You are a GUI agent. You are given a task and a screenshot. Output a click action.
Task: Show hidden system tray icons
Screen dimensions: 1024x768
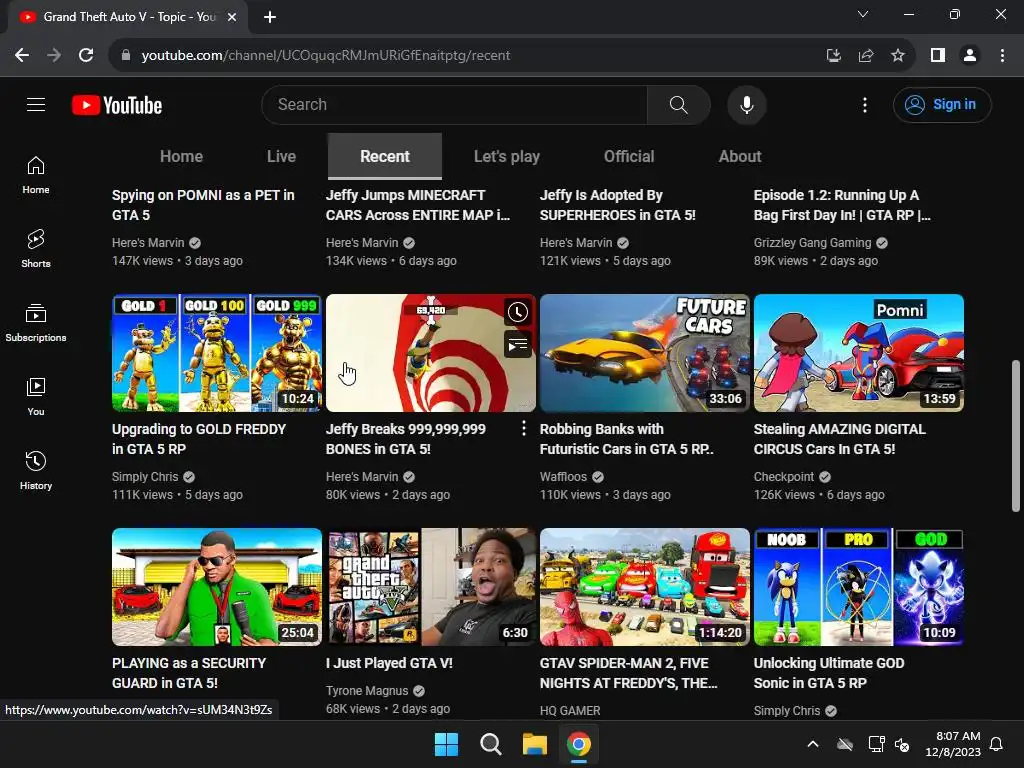coord(813,744)
